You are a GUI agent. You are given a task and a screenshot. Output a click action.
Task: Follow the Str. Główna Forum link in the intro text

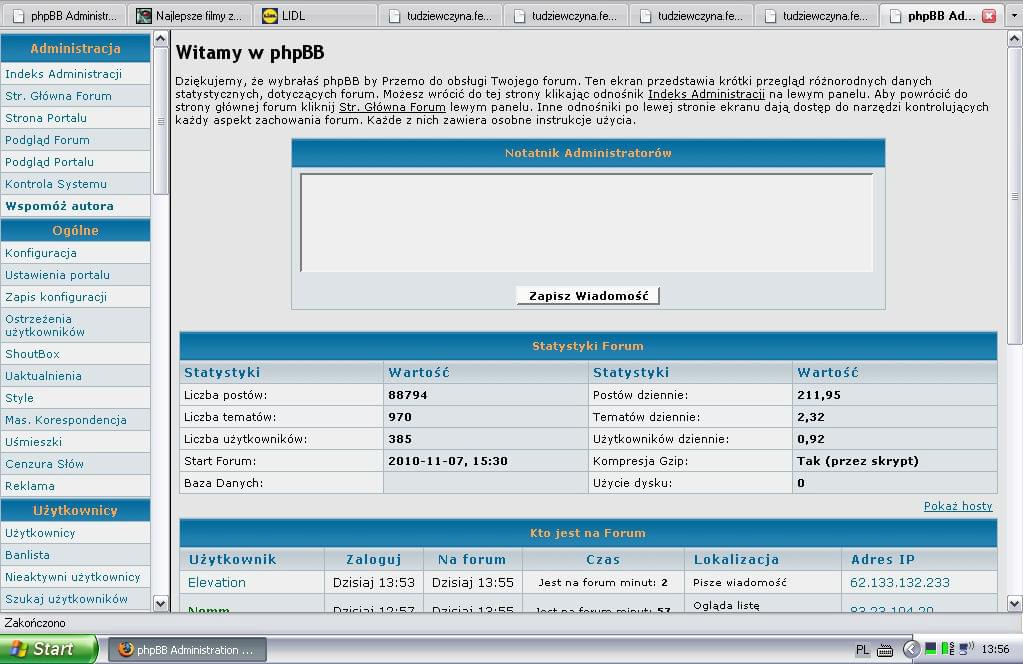coord(392,107)
